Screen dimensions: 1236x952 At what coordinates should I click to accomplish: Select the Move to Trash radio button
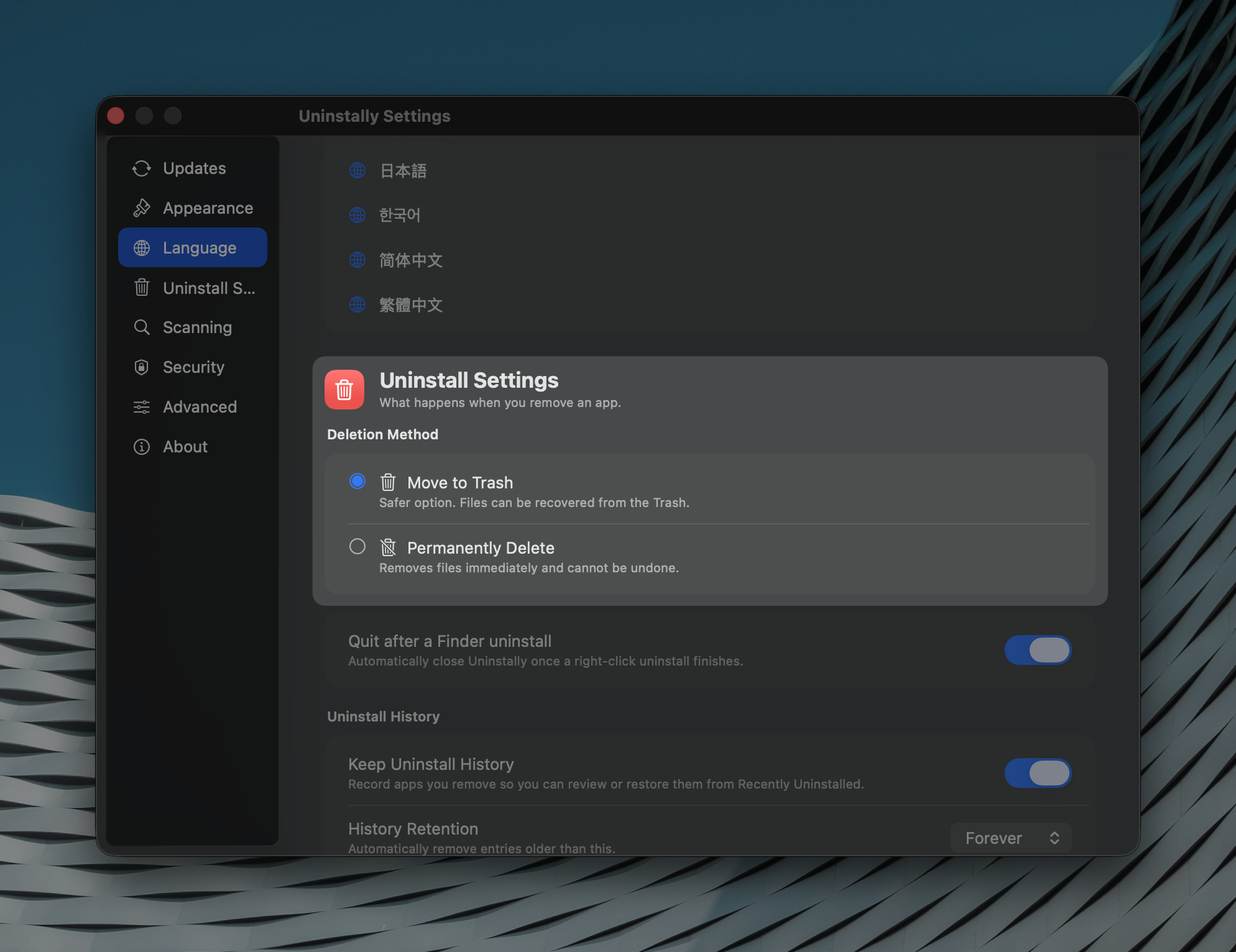(x=357, y=481)
